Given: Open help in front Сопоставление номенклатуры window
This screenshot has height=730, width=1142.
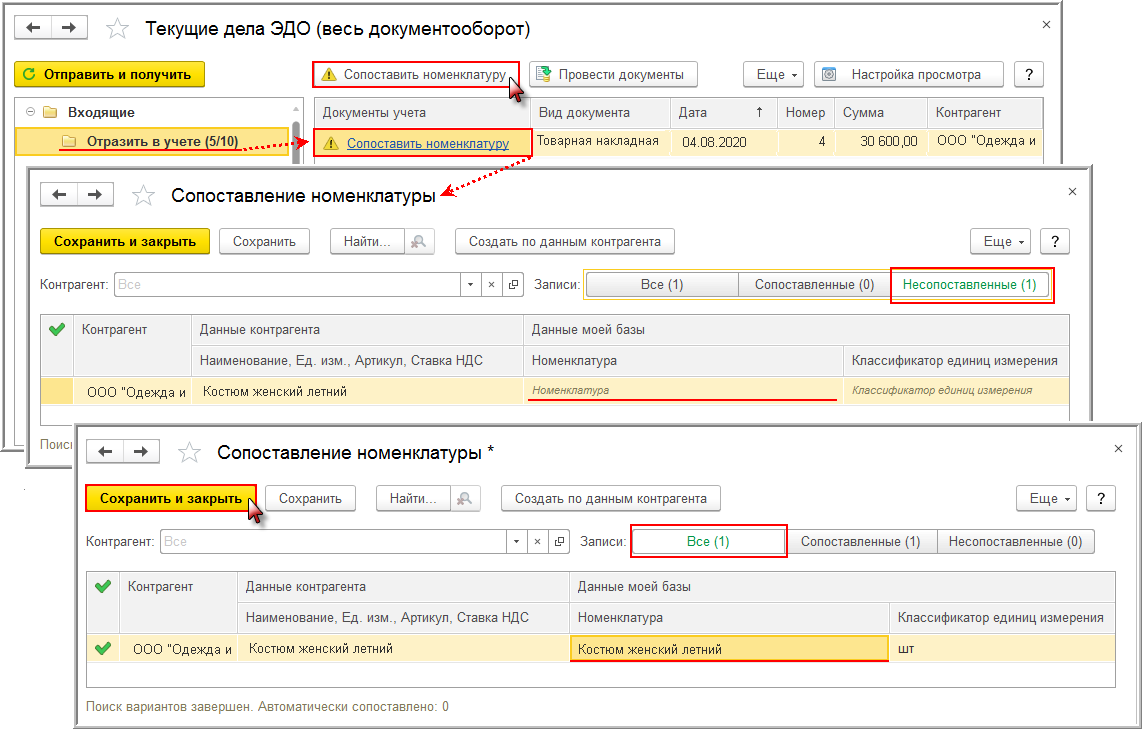Looking at the screenshot, I should tap(1100, 498).
